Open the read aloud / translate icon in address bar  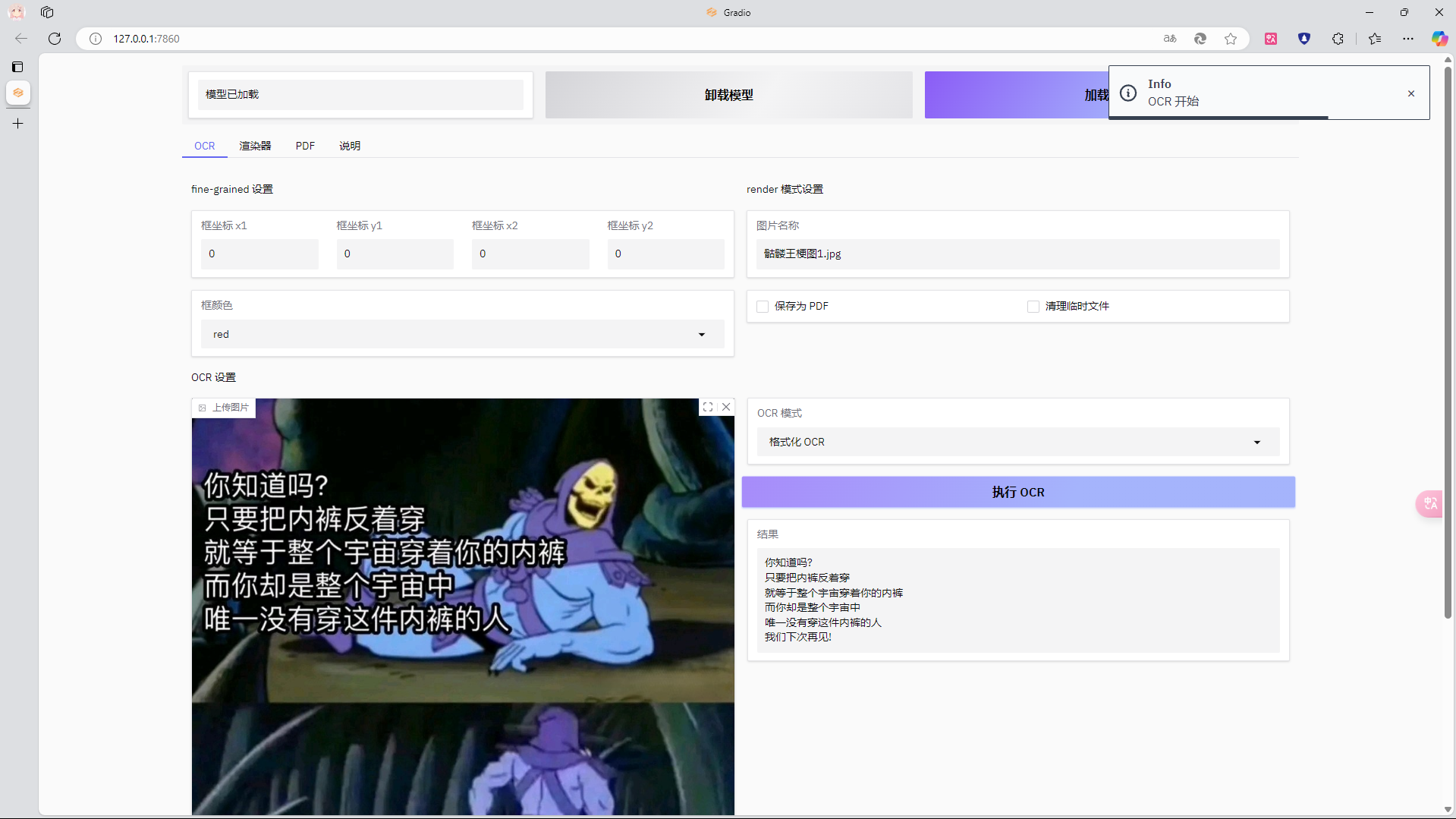click(1170, 39)
